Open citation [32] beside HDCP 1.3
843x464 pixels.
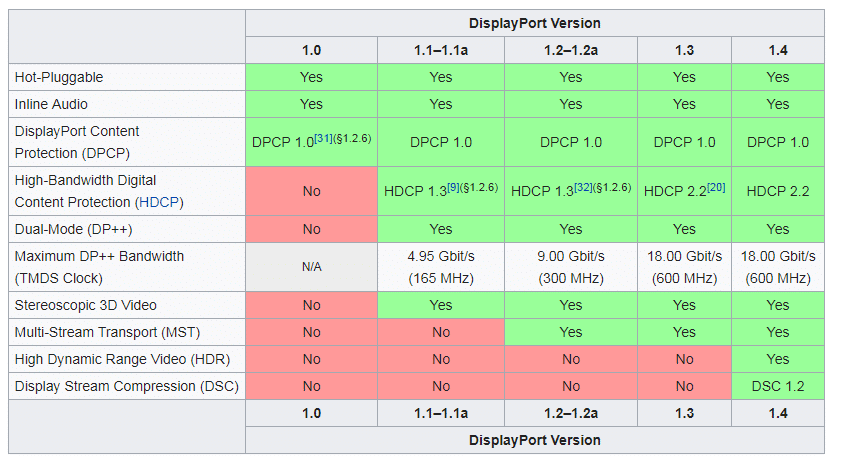coord(583,187)
